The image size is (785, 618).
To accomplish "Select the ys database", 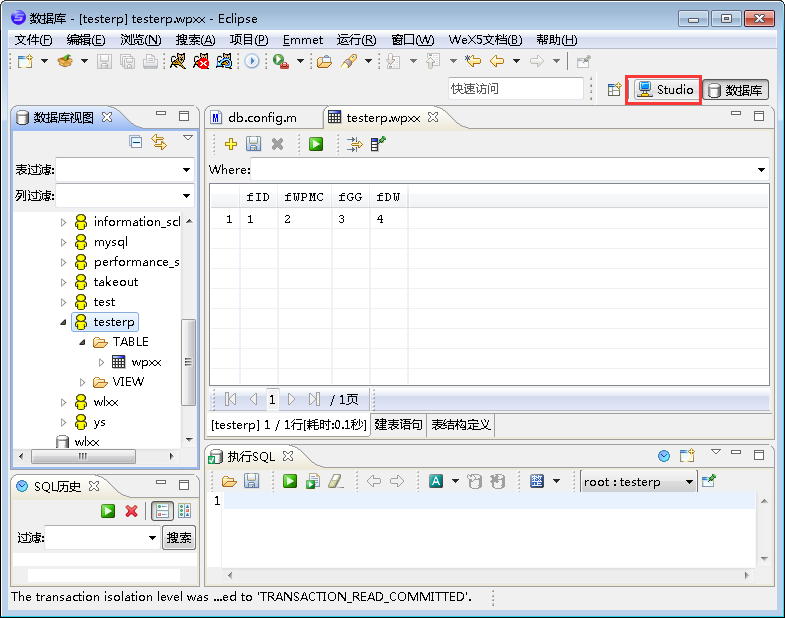I will (99, 422).
